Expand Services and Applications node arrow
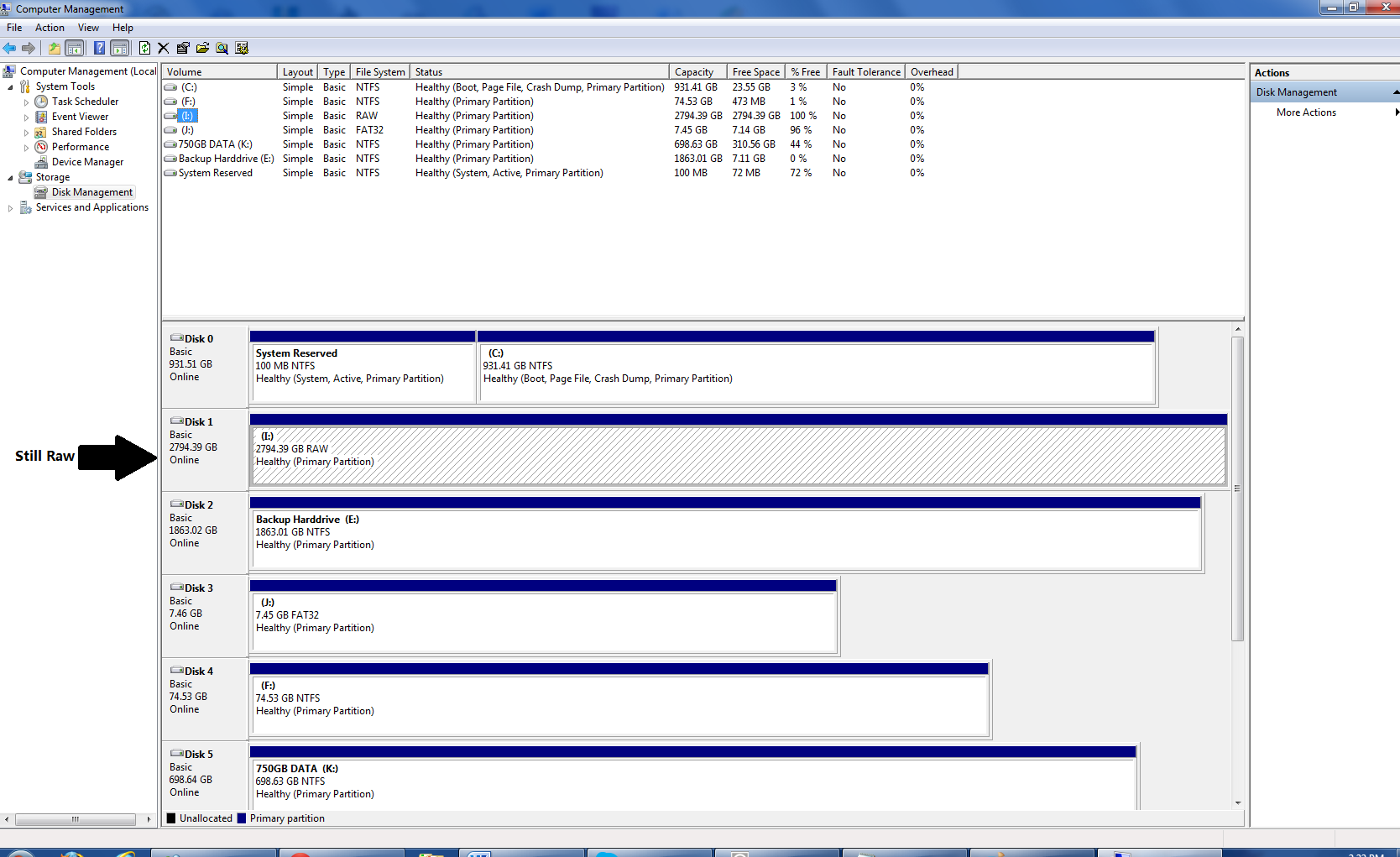Image resolution: width=1400 pixels, height=857 pixels. point(10,208)
